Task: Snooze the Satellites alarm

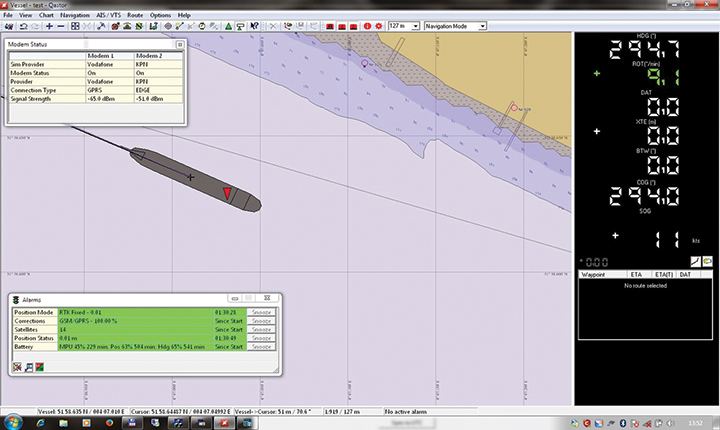Action: 261,329
